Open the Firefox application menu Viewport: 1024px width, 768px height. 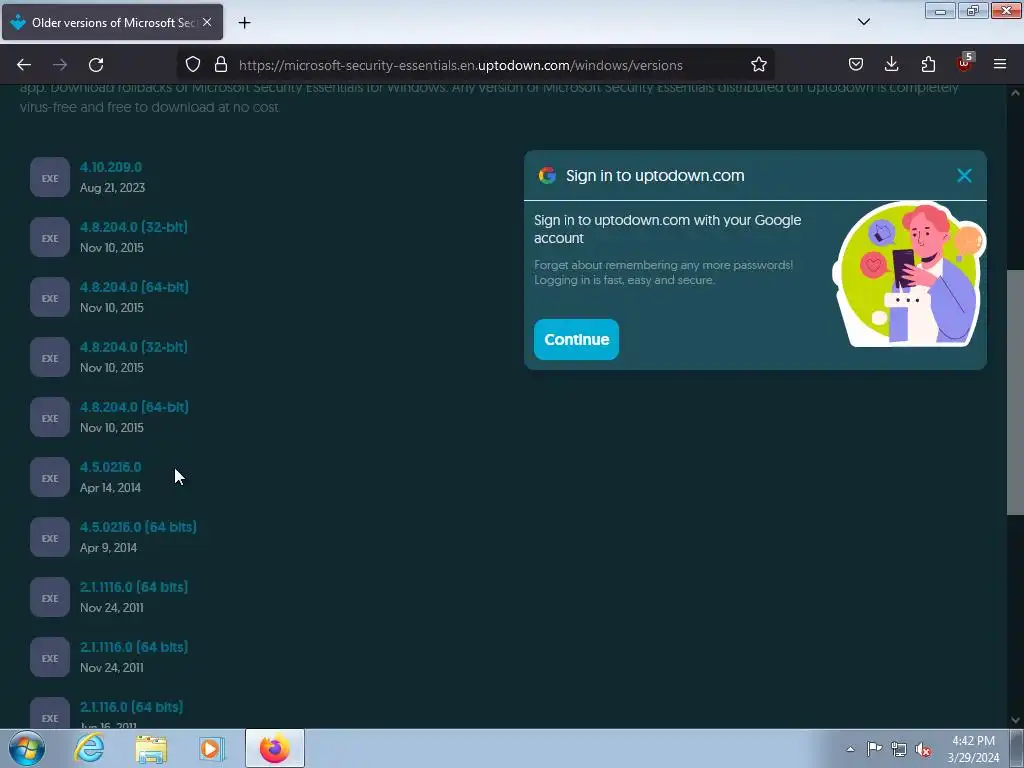point(1000,65)
